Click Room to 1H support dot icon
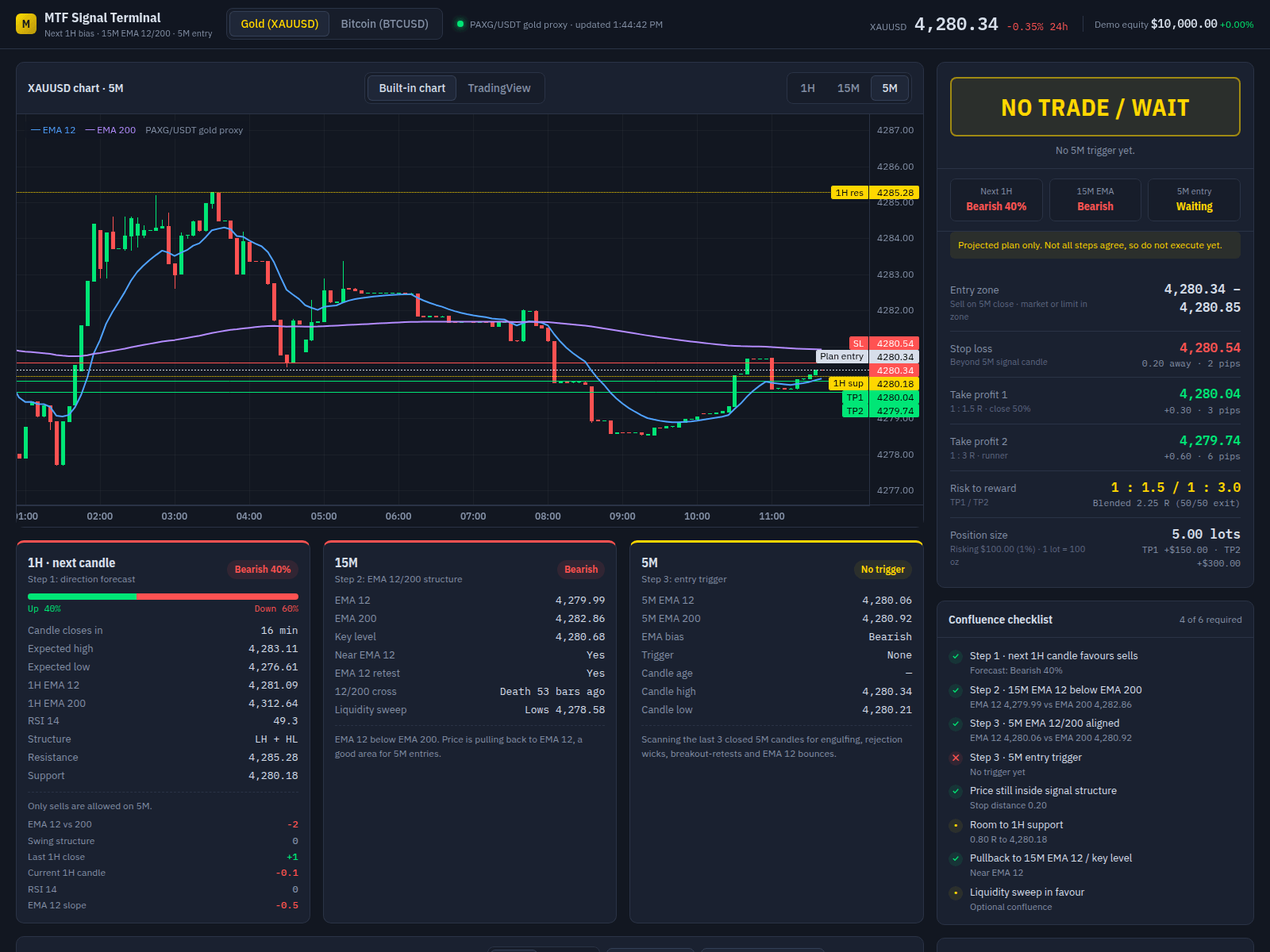1270x952 pixels. [x=956, y=825]
